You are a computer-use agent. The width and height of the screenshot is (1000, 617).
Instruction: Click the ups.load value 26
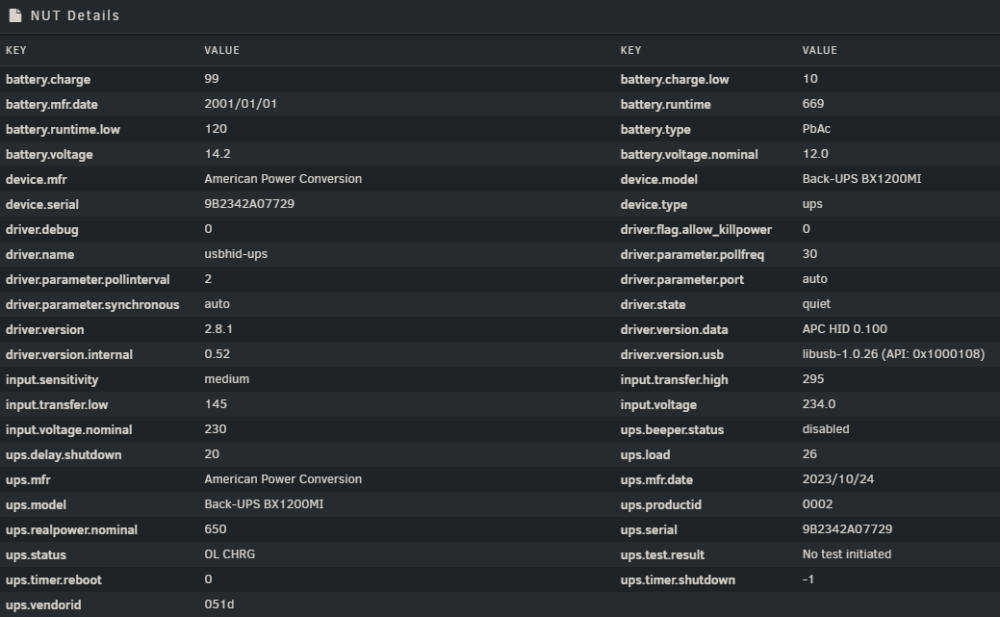point(809,454)
